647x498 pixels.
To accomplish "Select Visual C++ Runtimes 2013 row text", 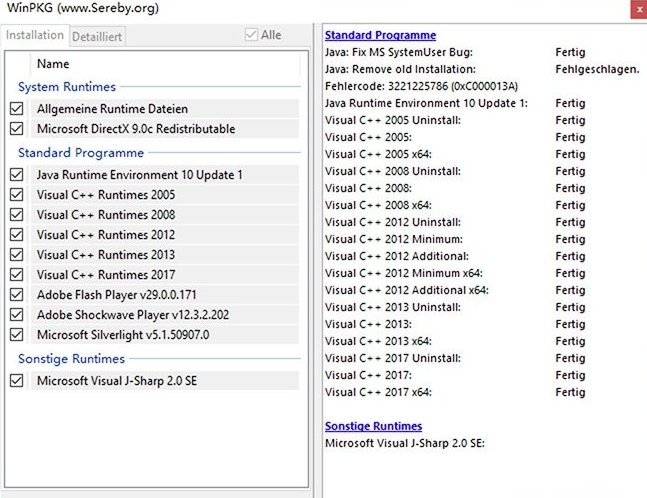I will pos(106,255).
